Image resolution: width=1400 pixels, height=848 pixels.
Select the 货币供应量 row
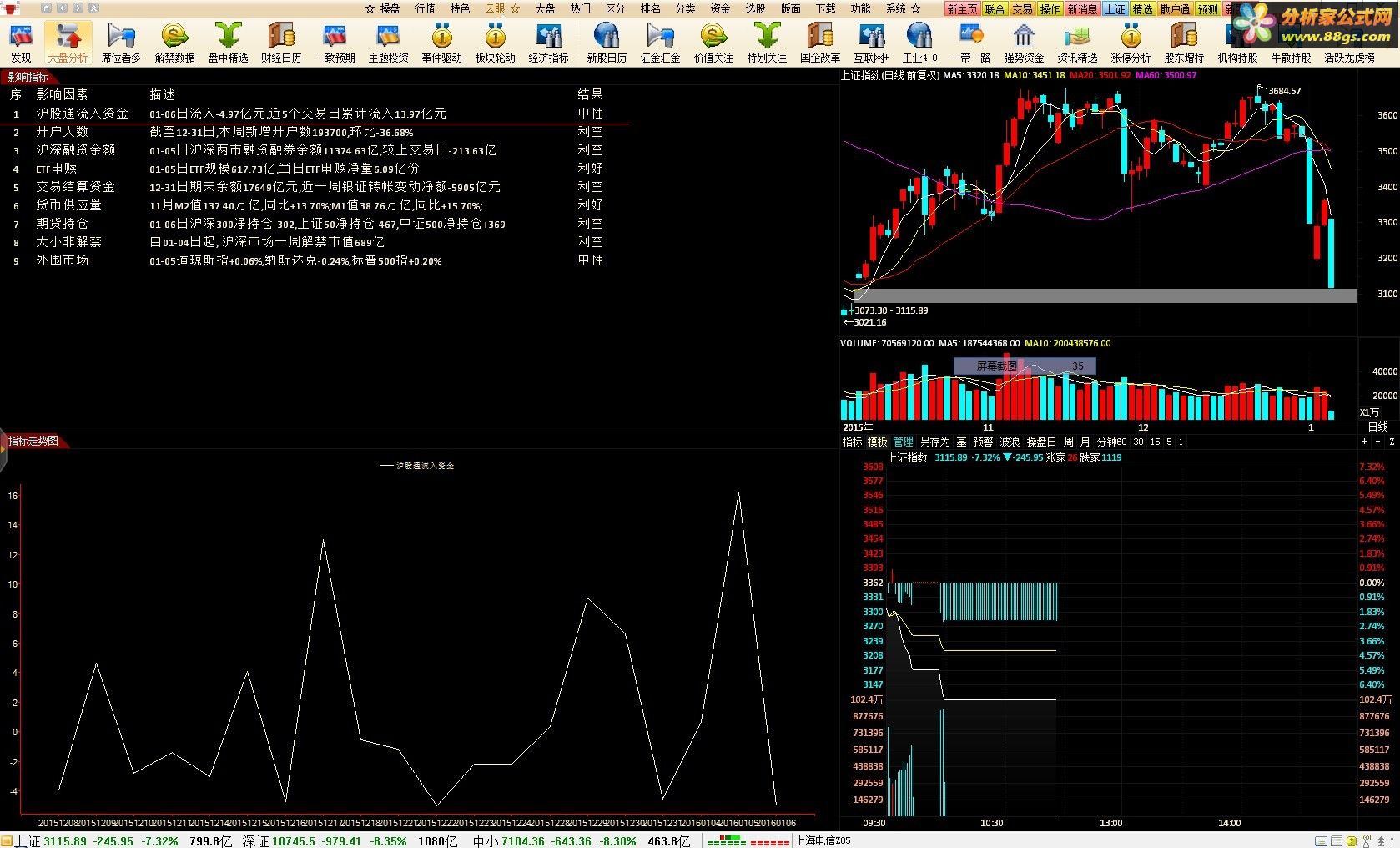(x=314, y=205)
